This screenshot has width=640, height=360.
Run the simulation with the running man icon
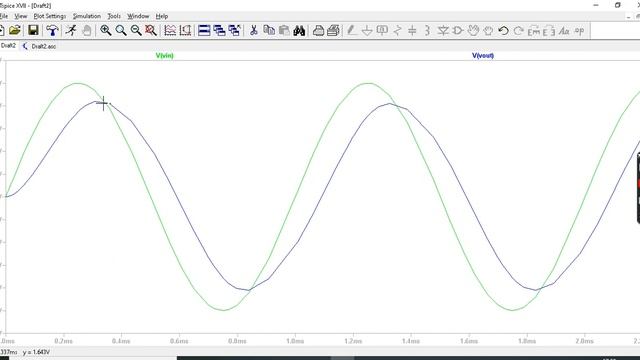click(71, 30)
